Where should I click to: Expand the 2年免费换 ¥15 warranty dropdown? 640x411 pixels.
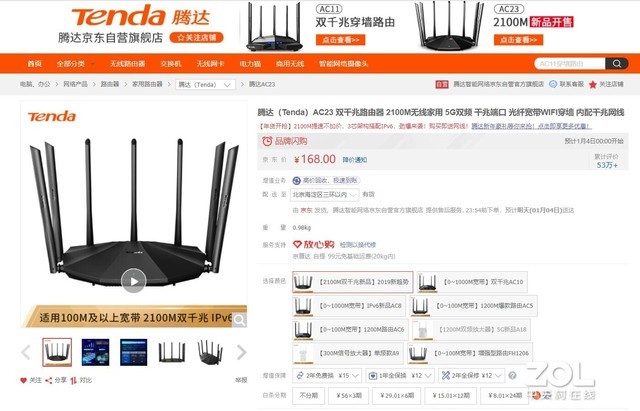pos(327,375)
